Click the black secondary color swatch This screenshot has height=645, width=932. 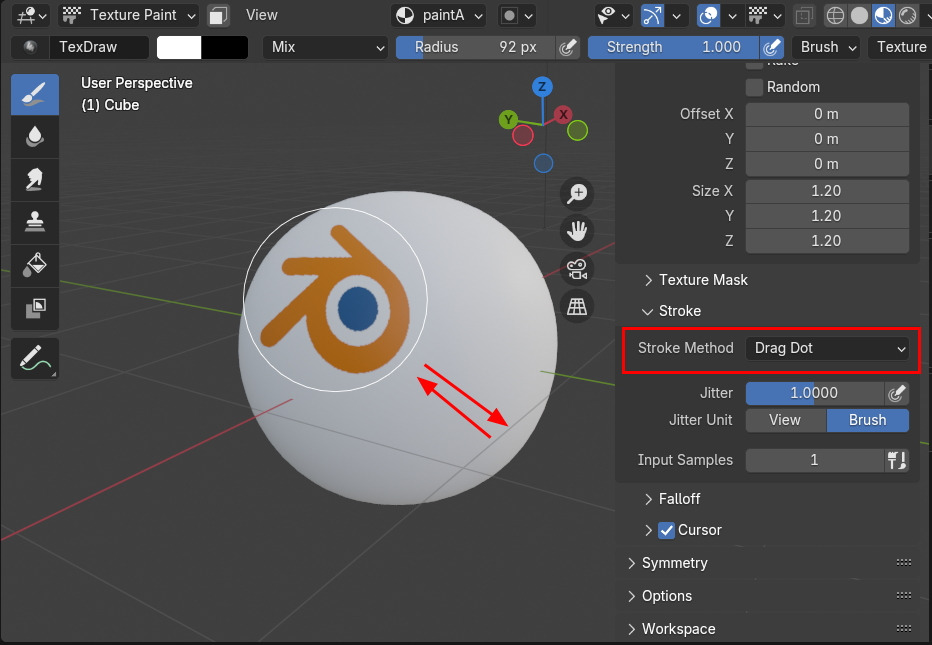pos(225,47)
